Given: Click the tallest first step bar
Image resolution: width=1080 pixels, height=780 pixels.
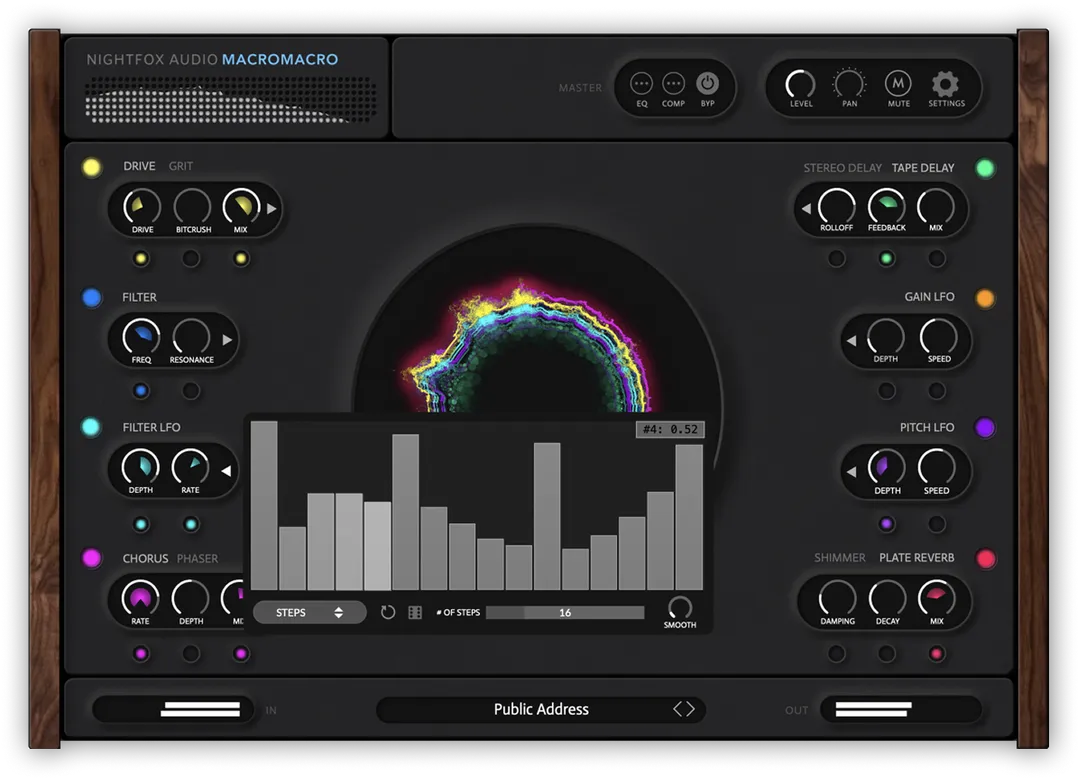Looking at the screenshot, I should pos(264,505).
